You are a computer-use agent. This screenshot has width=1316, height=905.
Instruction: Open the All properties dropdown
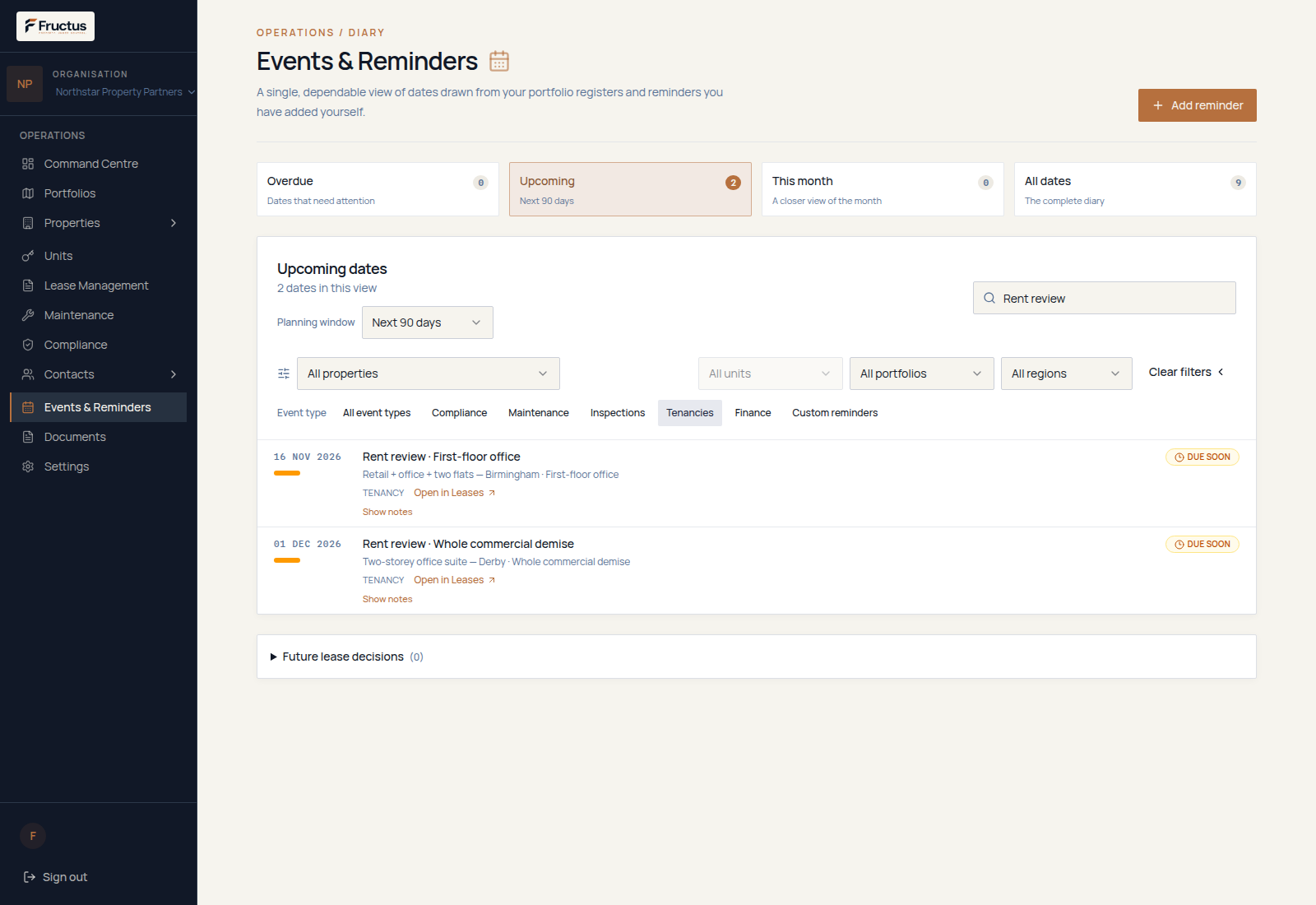429,374
